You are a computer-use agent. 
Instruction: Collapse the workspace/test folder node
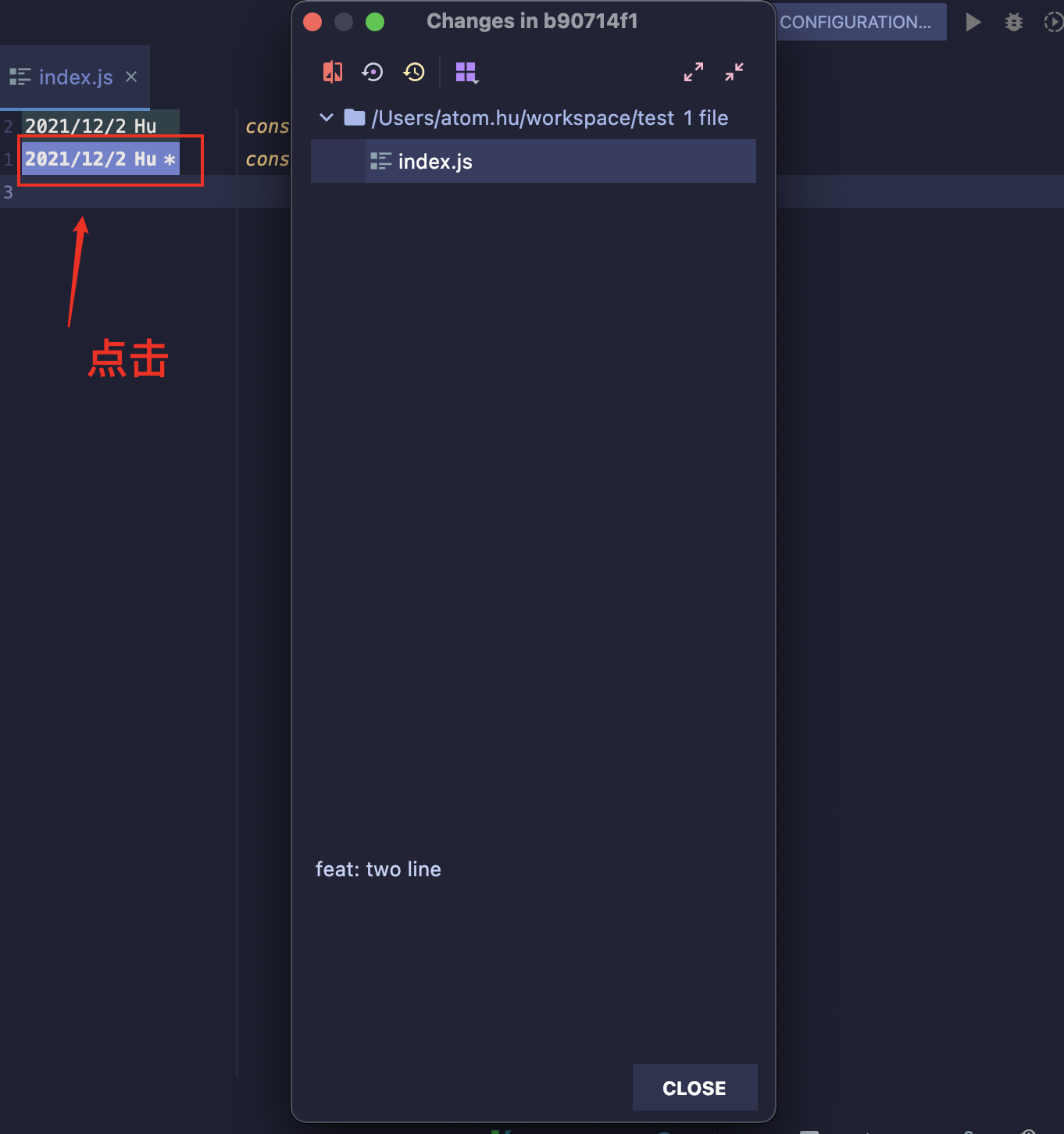pos(326,117)
